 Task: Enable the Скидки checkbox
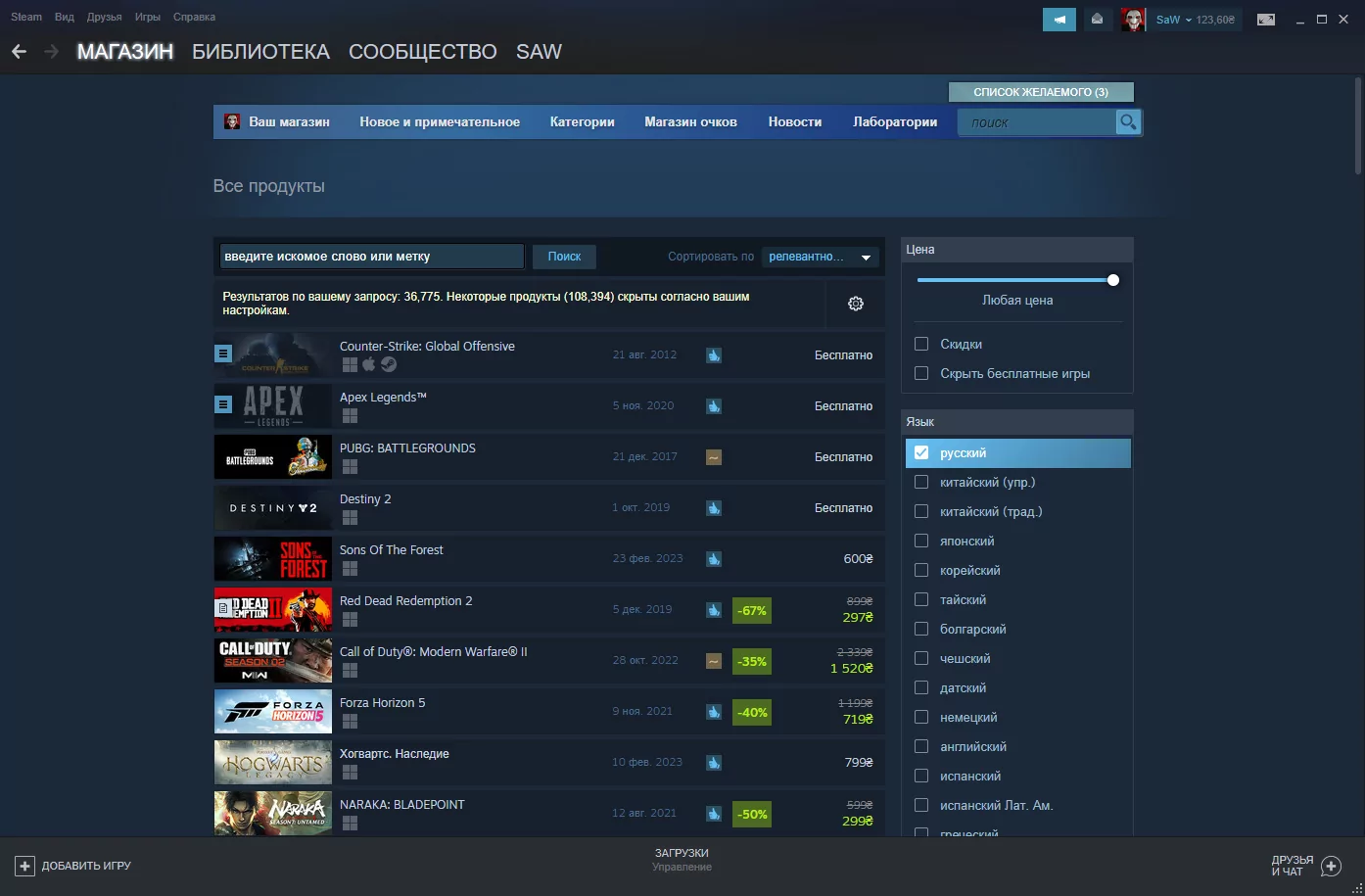click(x=921, y=344)
